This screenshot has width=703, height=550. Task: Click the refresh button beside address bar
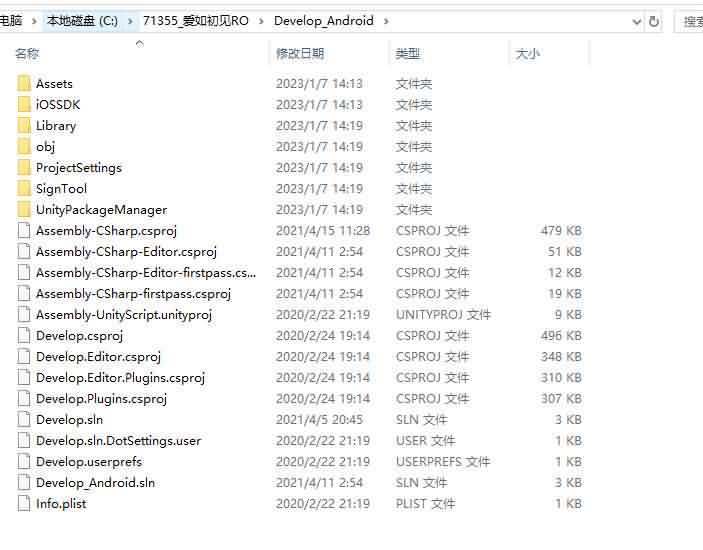pyautogui.click(x=654, y=21)
